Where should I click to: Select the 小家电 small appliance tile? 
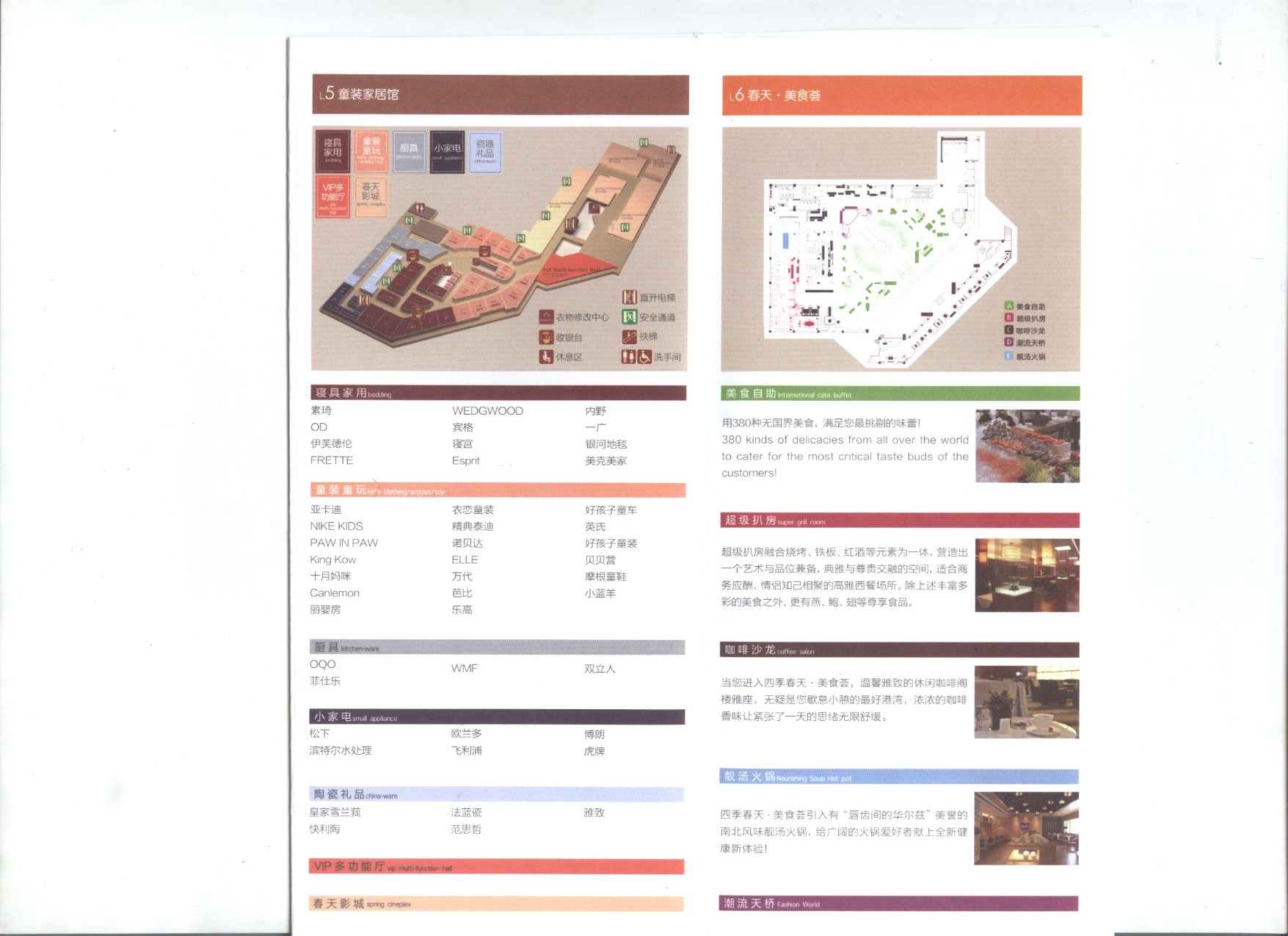(x=447, y=151)
